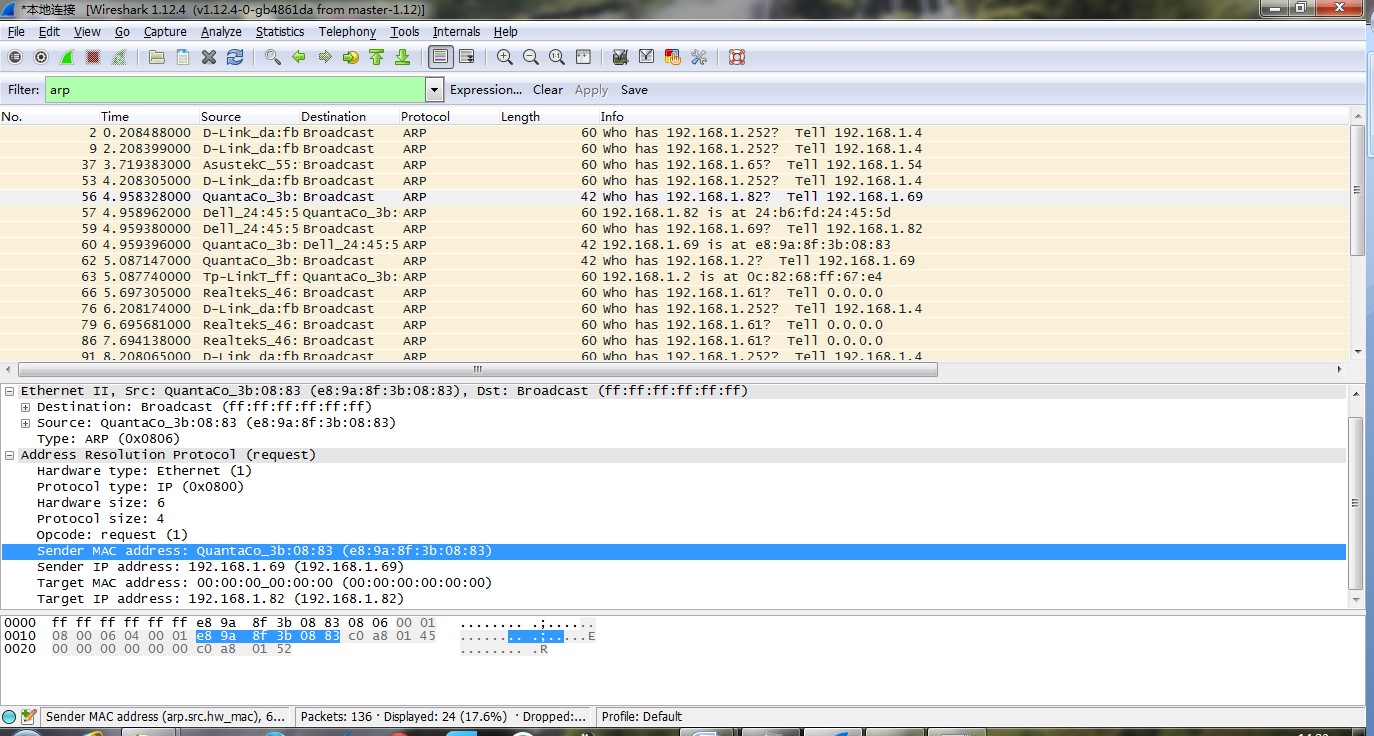This screenshot has height=736, width=1374.
Task: Reset text zoom to normal size
Action: coord(557,57)
